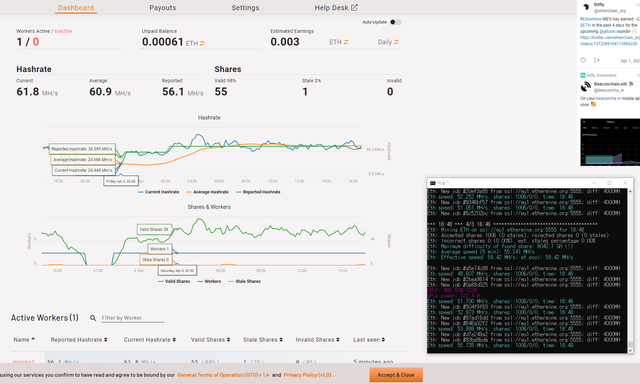This screenshot has width=640, height=384.
Task: Focus the Filter by Worker field
Action: point(133,318)
